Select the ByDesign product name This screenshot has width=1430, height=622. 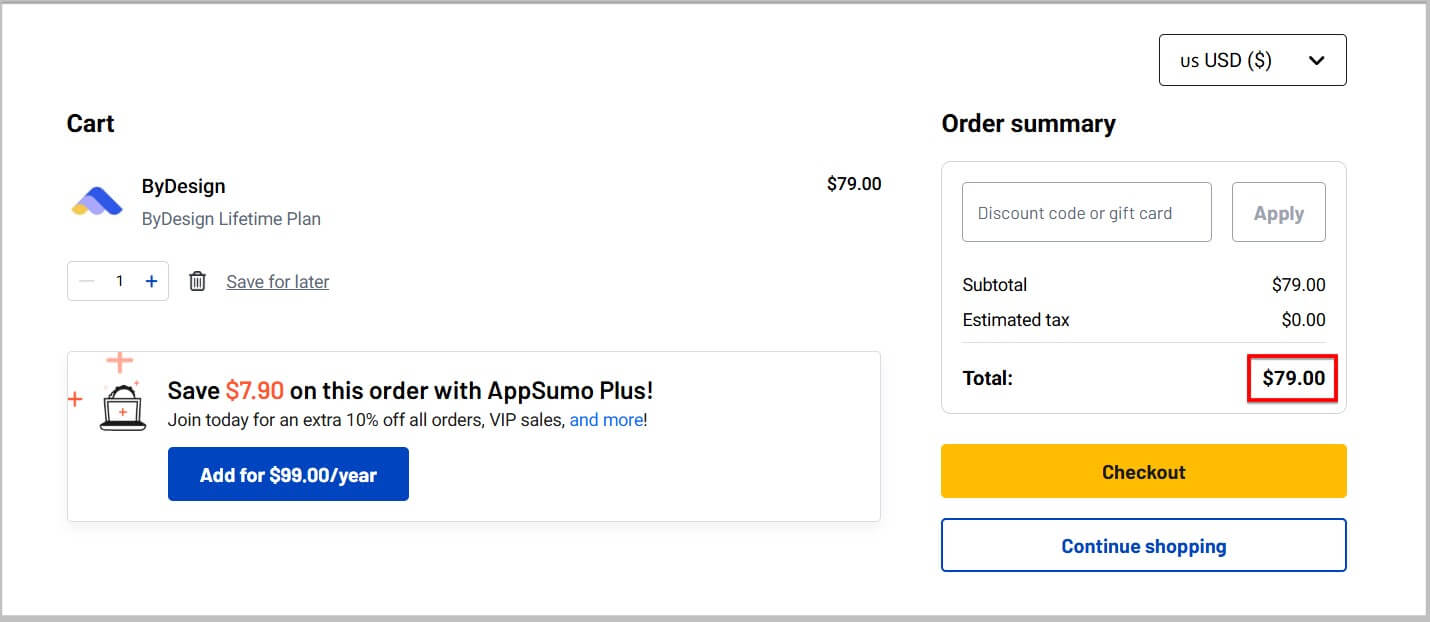click(x=183, y=186)
